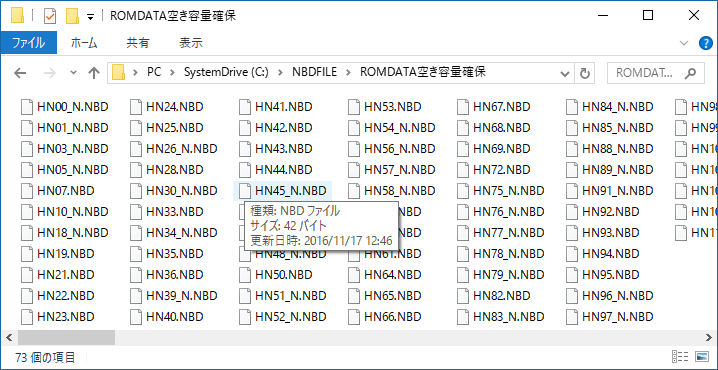Select the file HN52_N.NBD
Image resolution: width=718 pixels, height=370 pixels.
[x=283, y=317]
